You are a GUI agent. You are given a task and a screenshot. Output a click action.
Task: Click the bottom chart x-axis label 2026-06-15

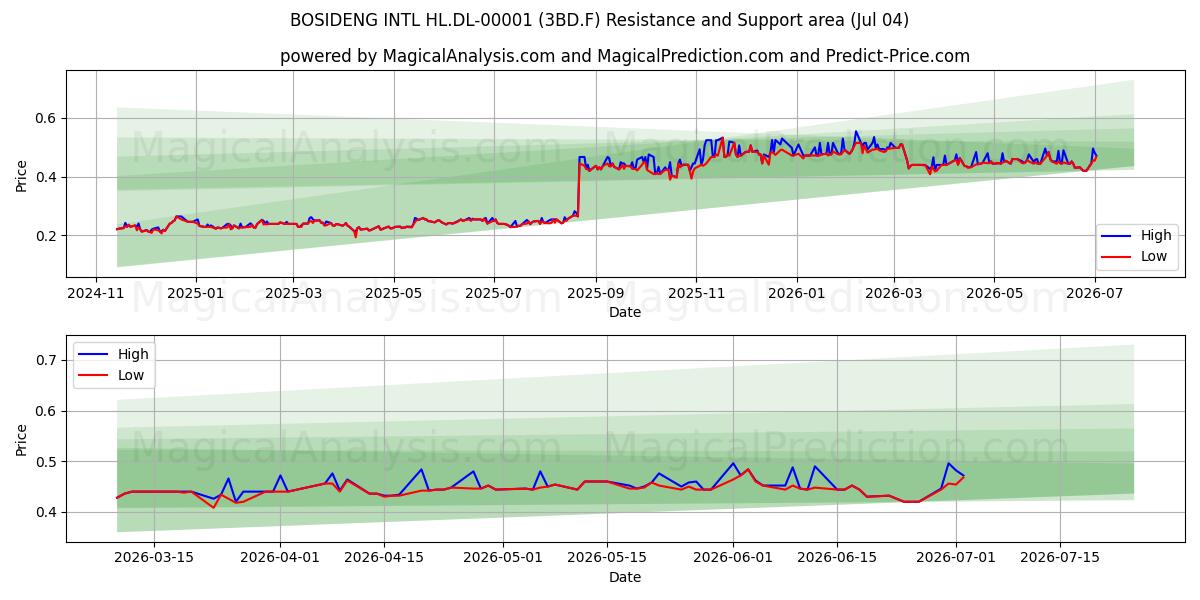click(x=837, y=559)
